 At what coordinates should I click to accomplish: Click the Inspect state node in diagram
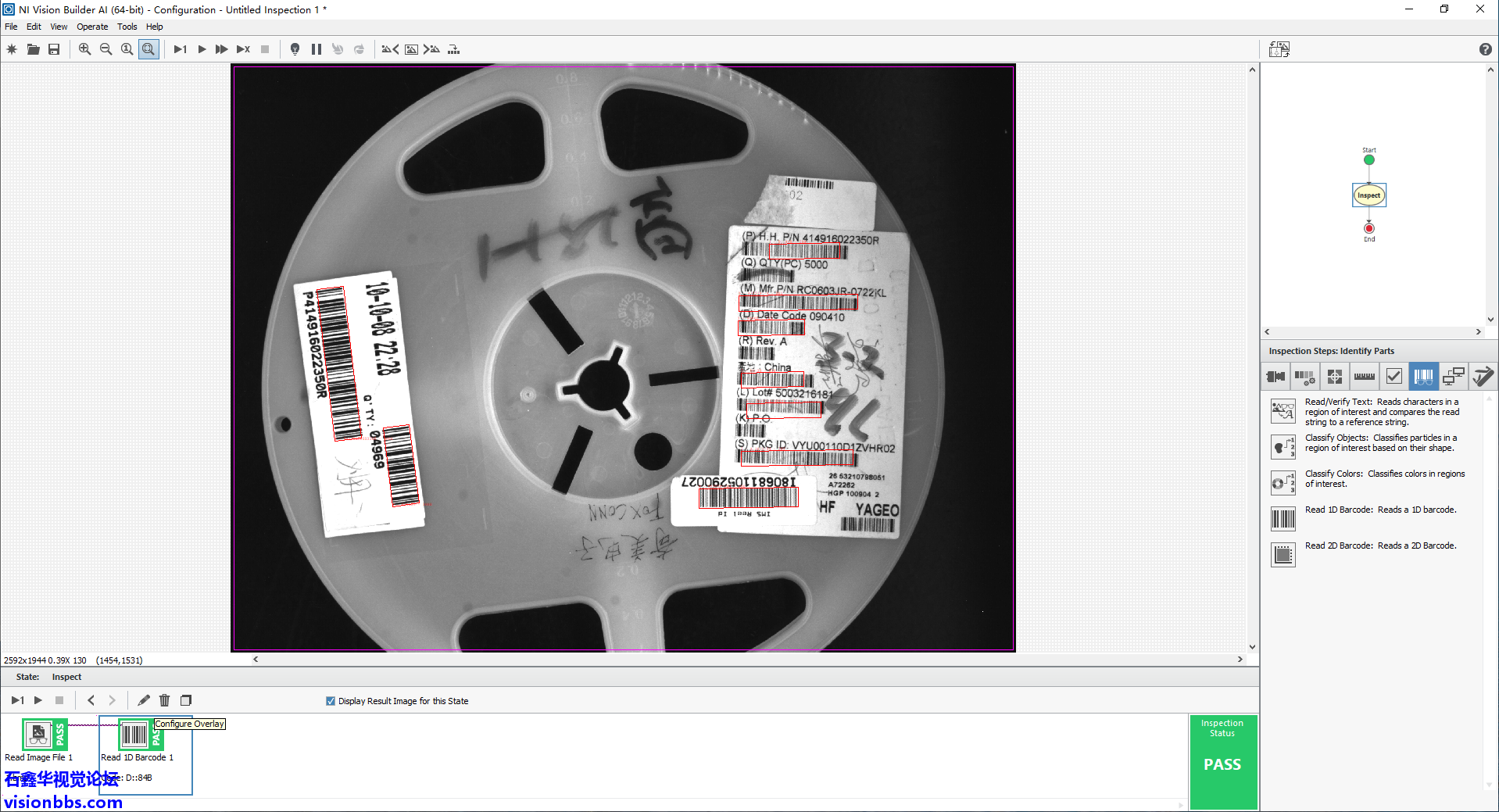[1368, 195]
